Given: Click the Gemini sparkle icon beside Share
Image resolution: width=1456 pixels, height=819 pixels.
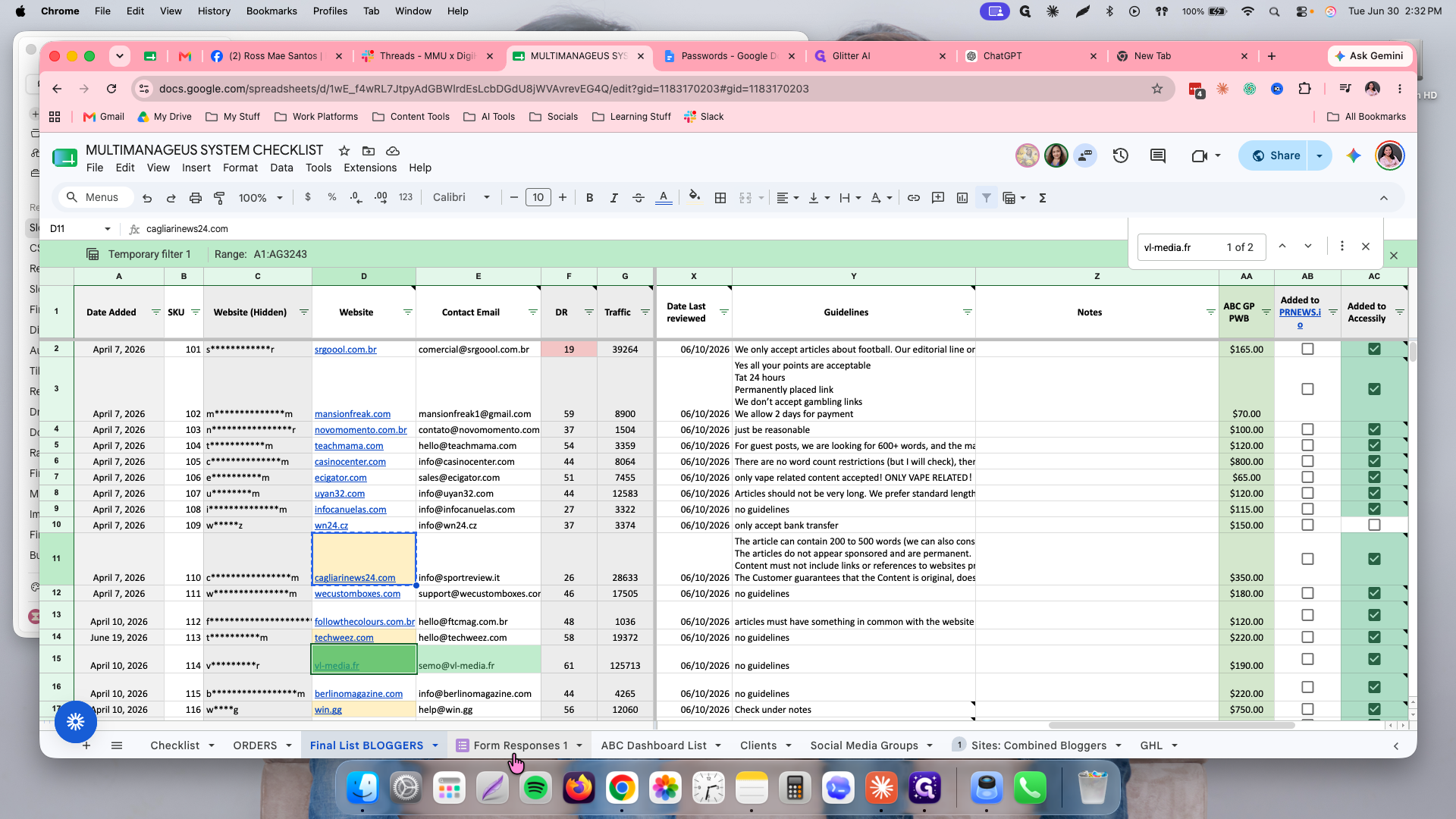Looking at the screenshot, I should pyautogui.click(x=1354, y=155).
